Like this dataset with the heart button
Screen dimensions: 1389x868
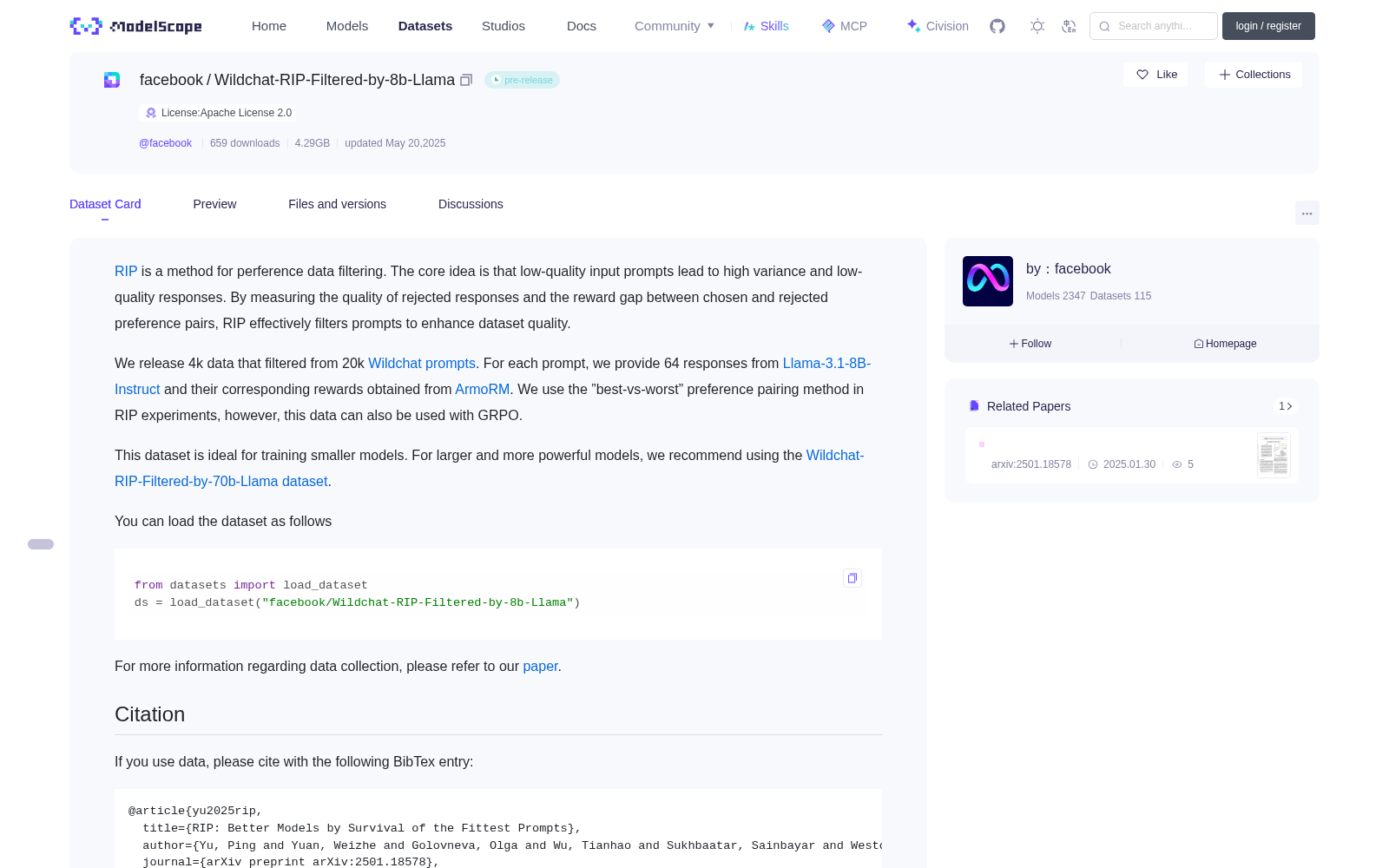1156,75
